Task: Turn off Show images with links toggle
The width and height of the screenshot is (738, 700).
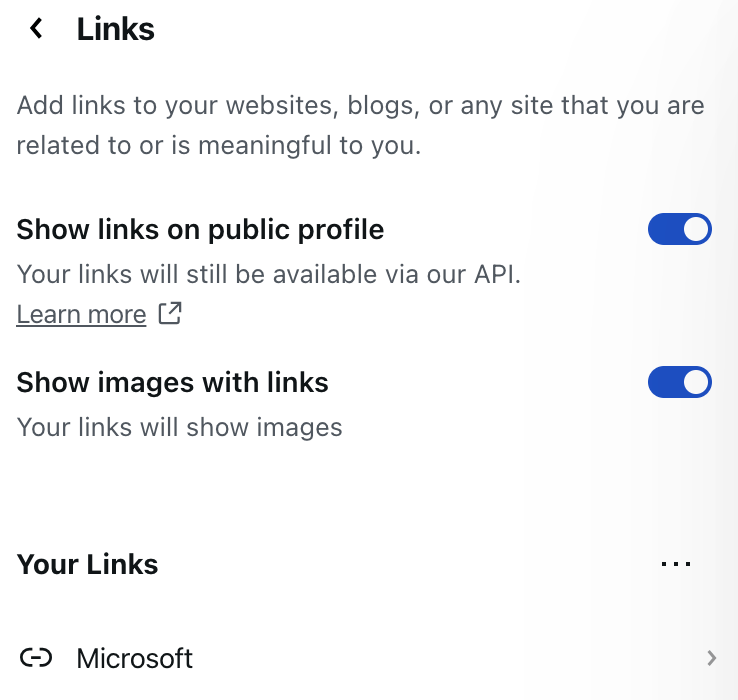Action: tap(679, 382)
